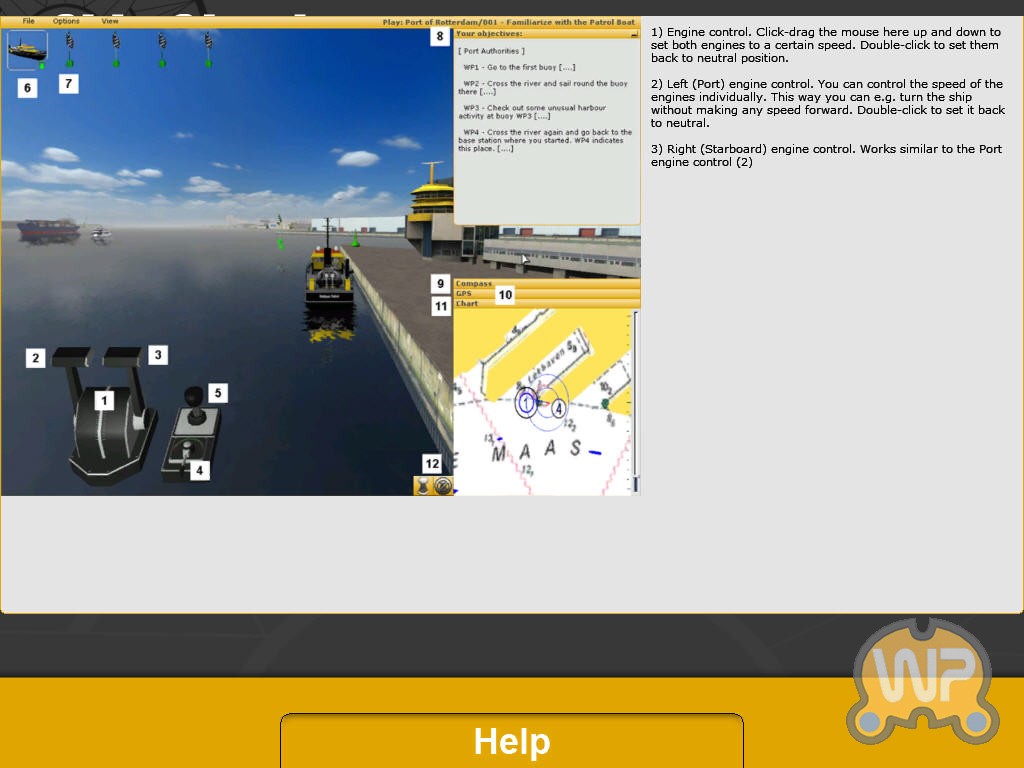The image size is (1024, 768).
Task: Click the round gauge icon beside the bollard
Action: click(443, 487)
